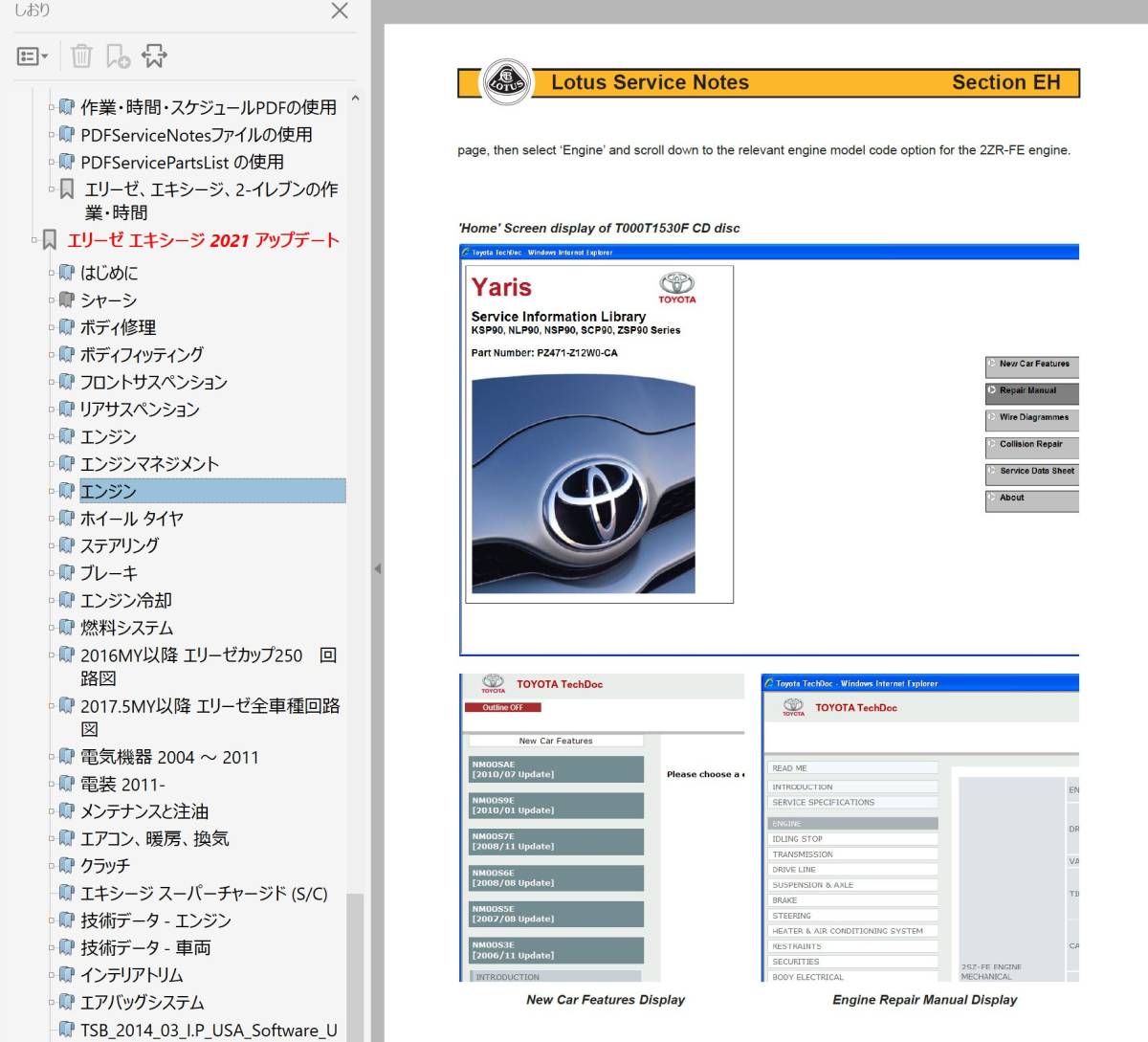Screen dimensions: 1148x1042
Task: Click the delete bookmark trash icon
Action: click(x=81, y=56)
